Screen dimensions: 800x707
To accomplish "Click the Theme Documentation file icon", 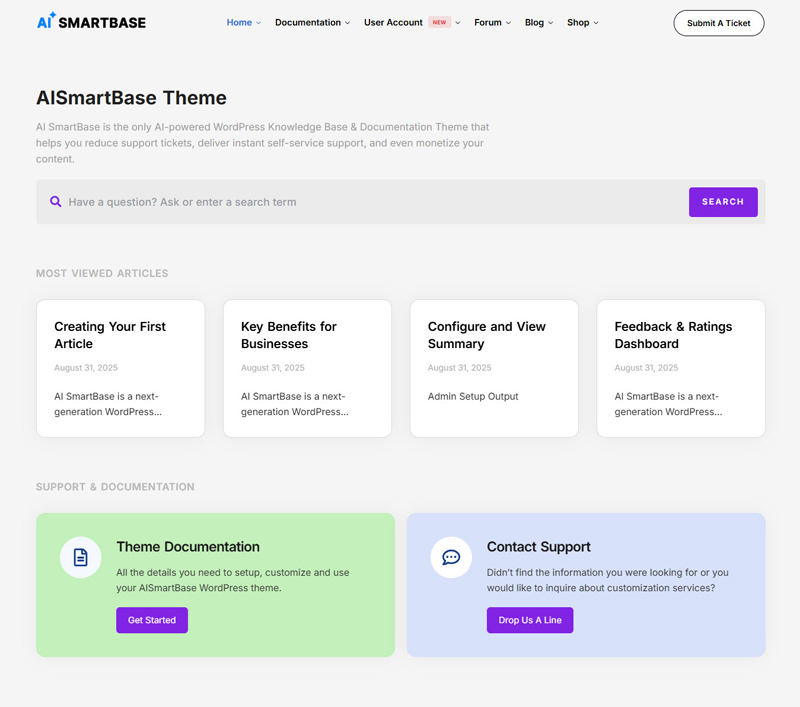I will [80, 557].
